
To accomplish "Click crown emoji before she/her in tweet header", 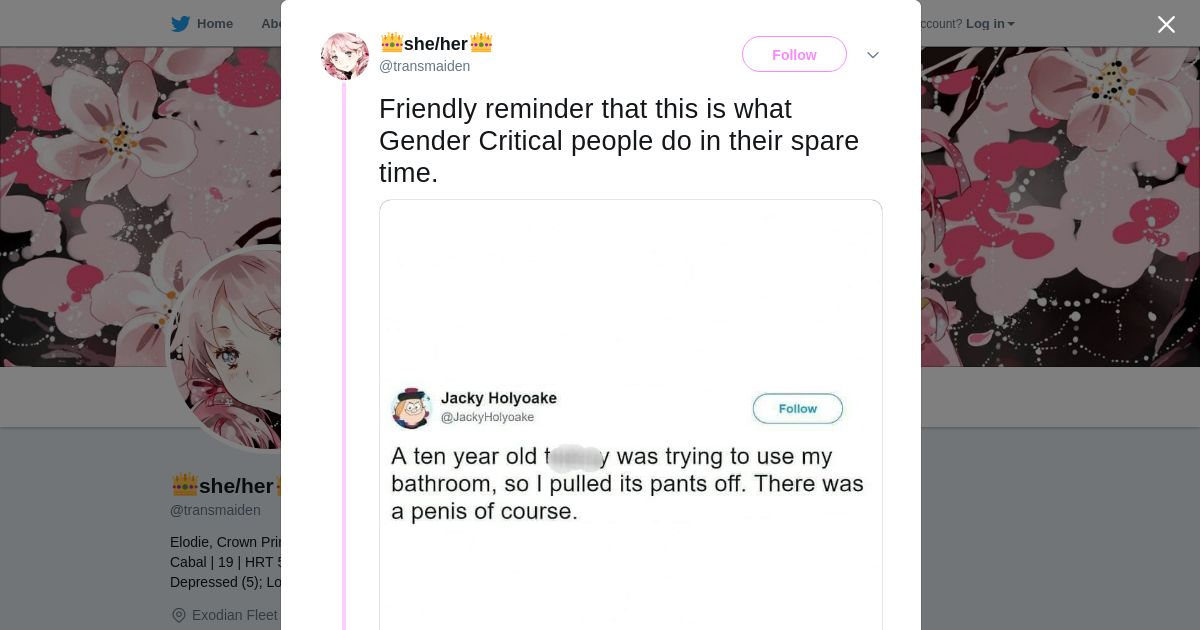I will pos(391,43).
